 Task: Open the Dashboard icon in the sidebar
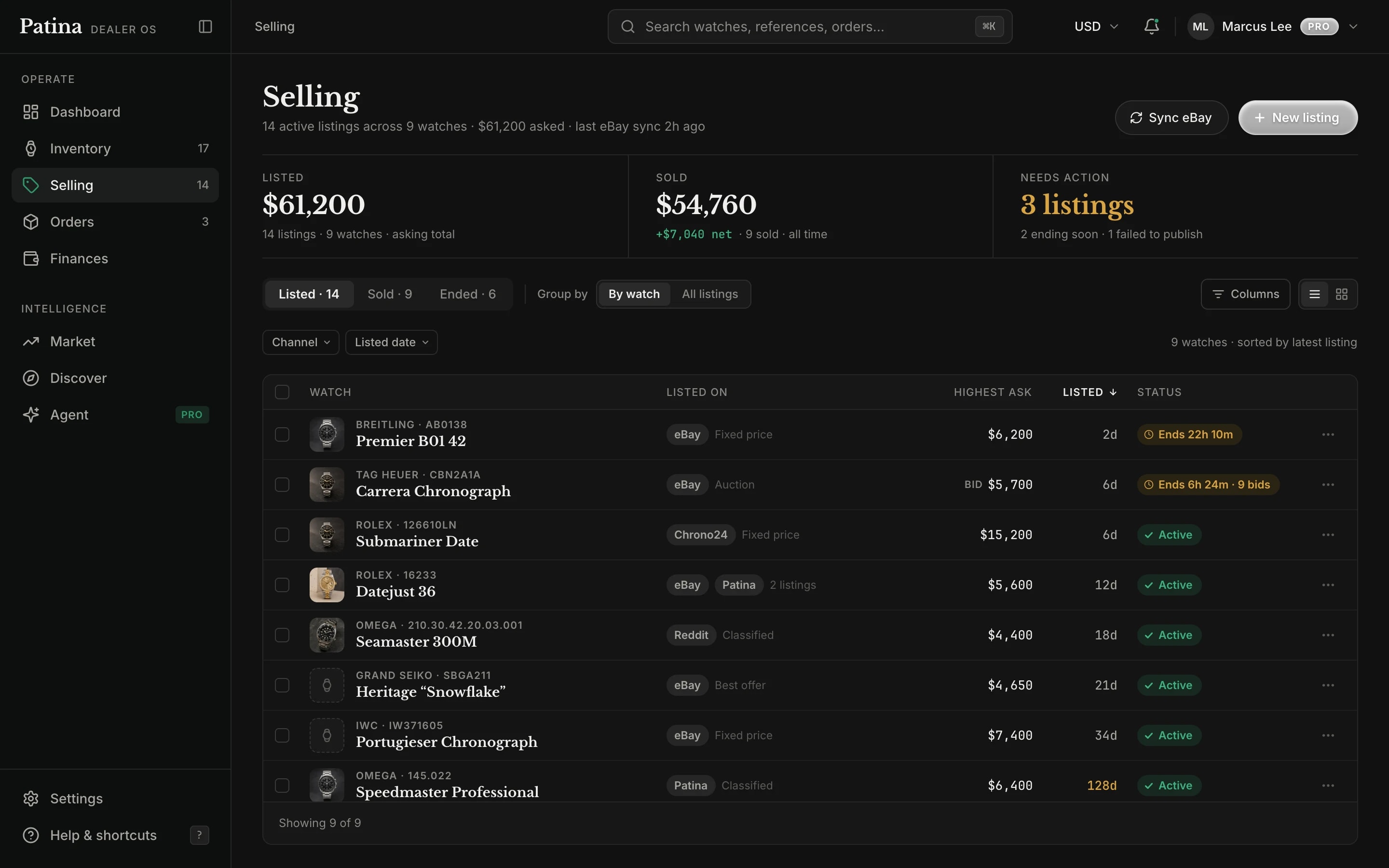31,112
